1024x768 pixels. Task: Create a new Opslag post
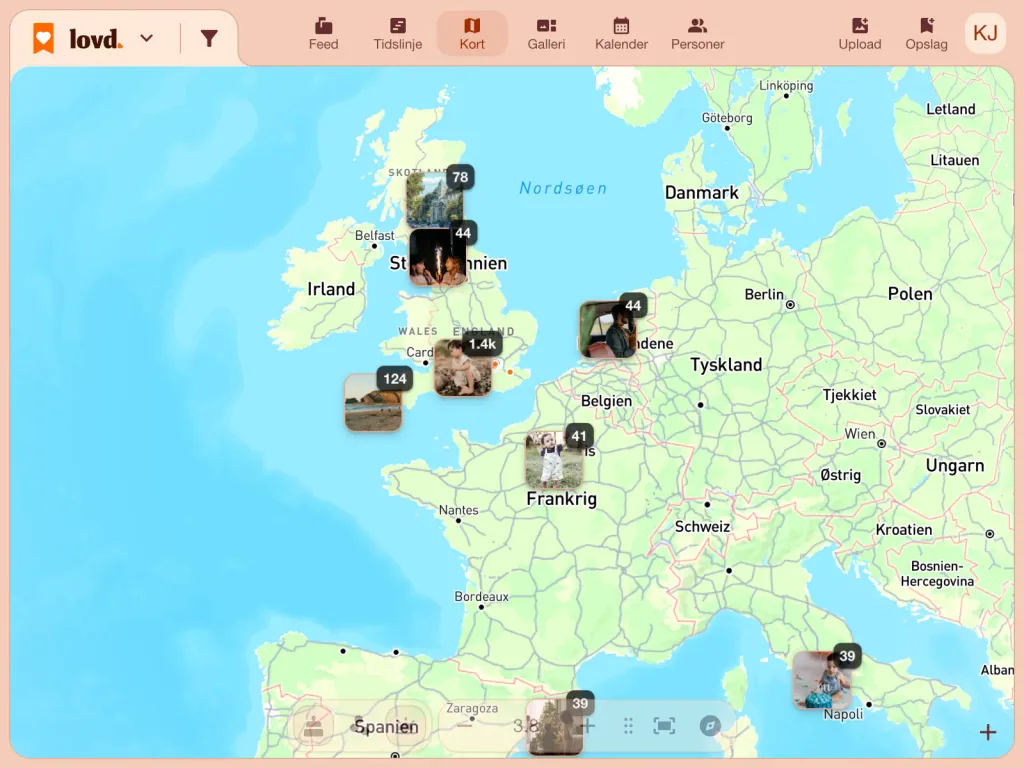click(926, 34)
